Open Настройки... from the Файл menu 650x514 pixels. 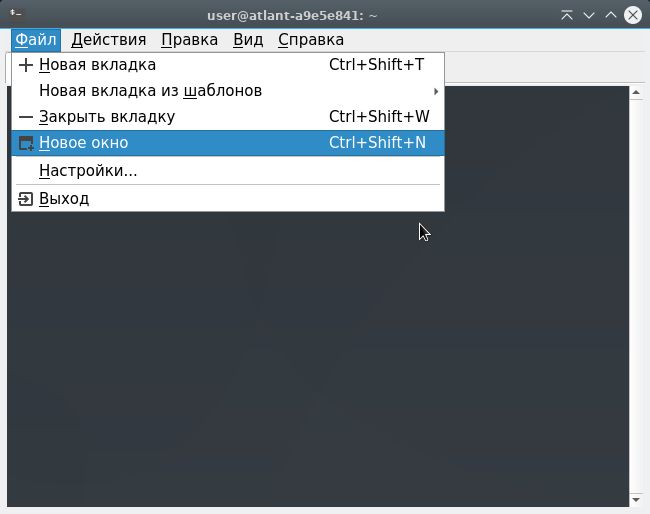coord(228,171)
